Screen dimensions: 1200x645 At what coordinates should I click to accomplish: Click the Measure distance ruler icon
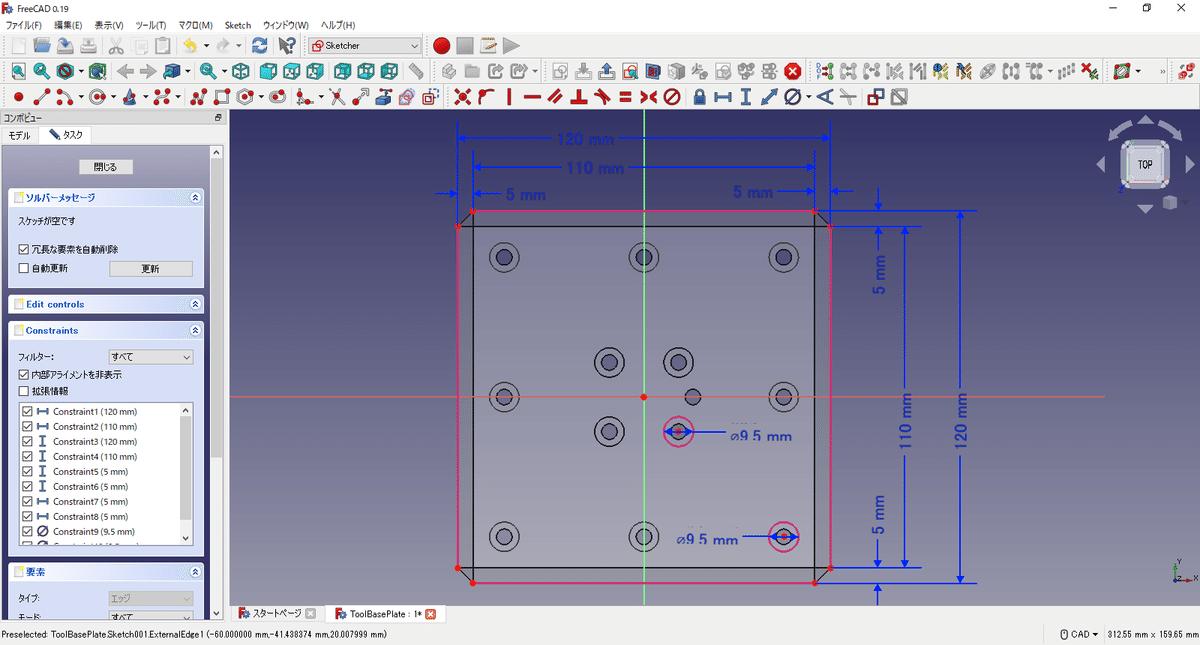(416, 71)
